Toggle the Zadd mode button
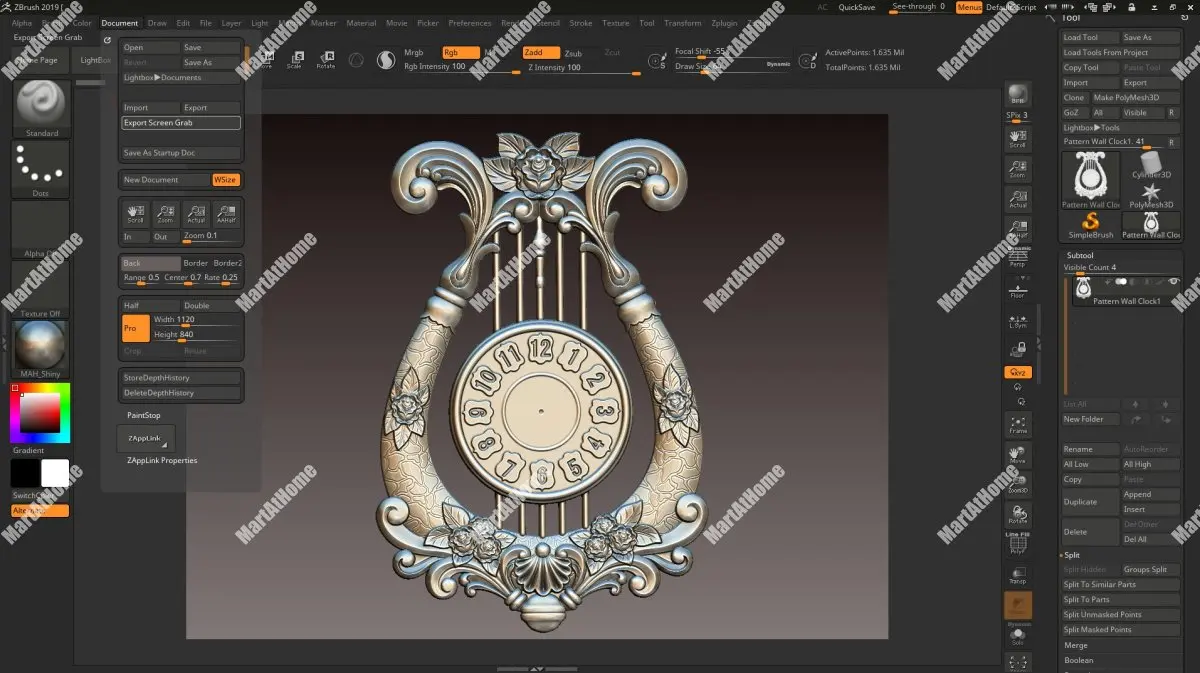Screen dimensions: 1200x673 [541, 53]
